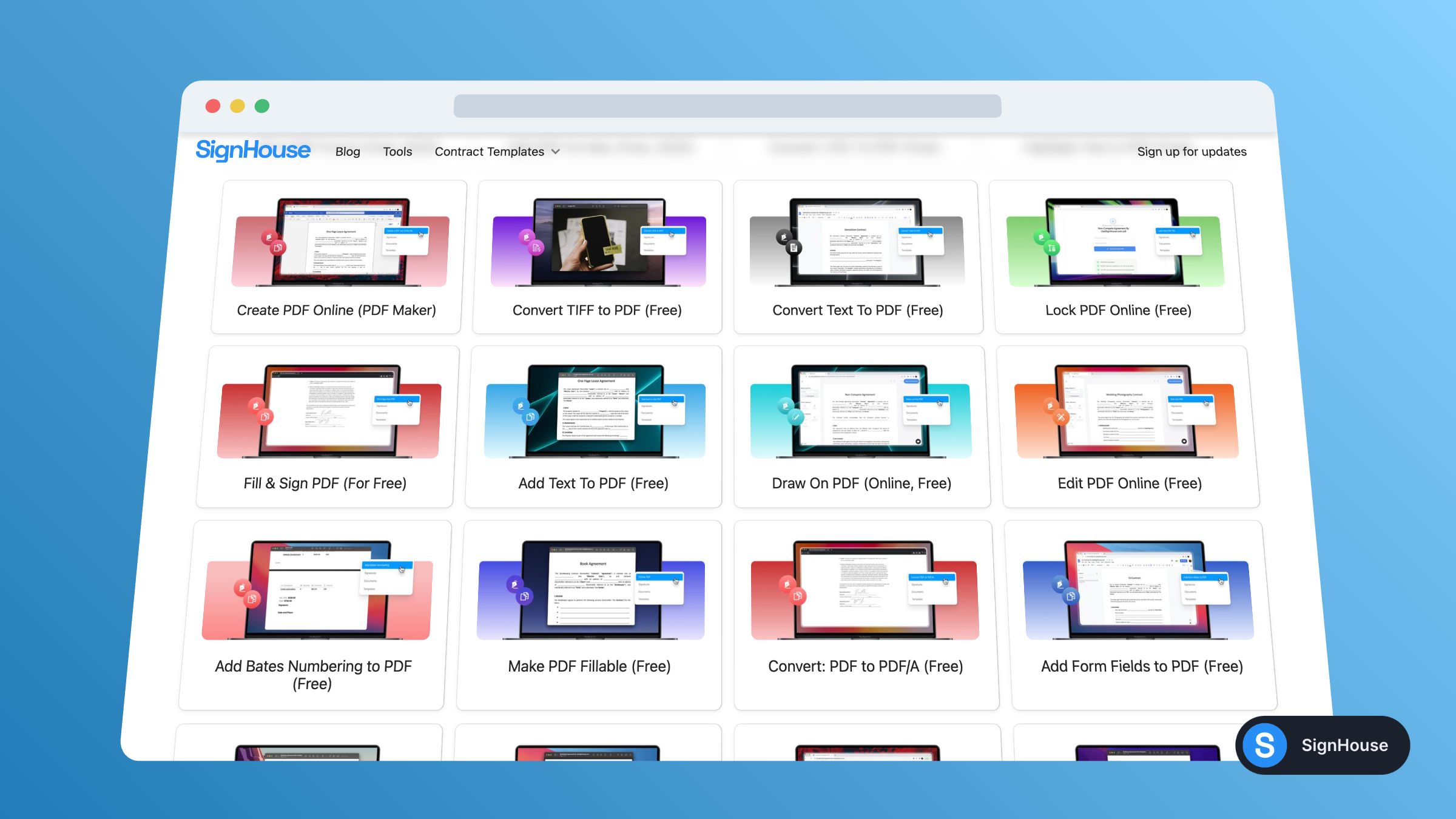Click the green window dot
This screenshot has height=819, width=1456.
coord(262,106)
